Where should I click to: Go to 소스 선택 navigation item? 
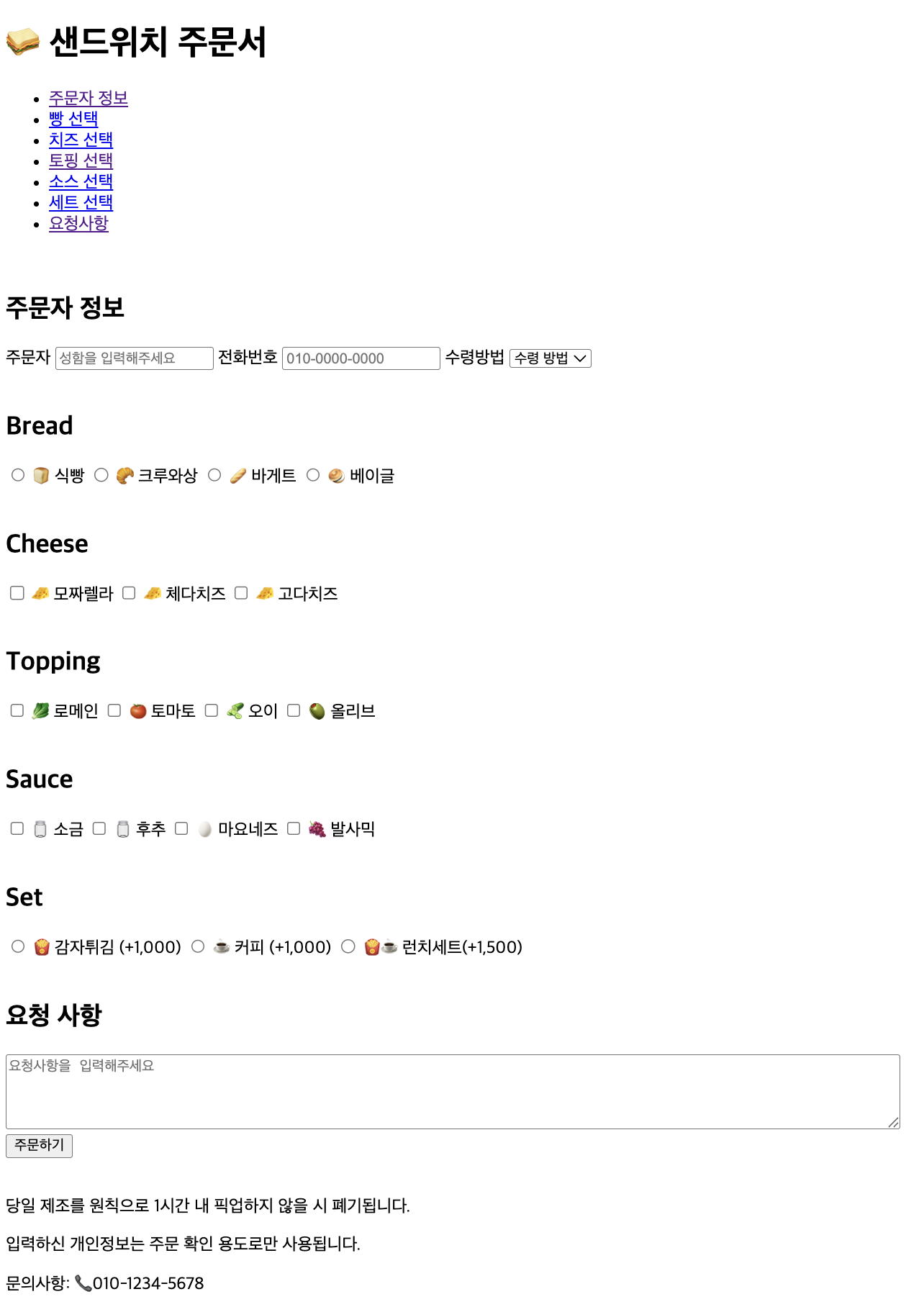(x=81, y=181)
